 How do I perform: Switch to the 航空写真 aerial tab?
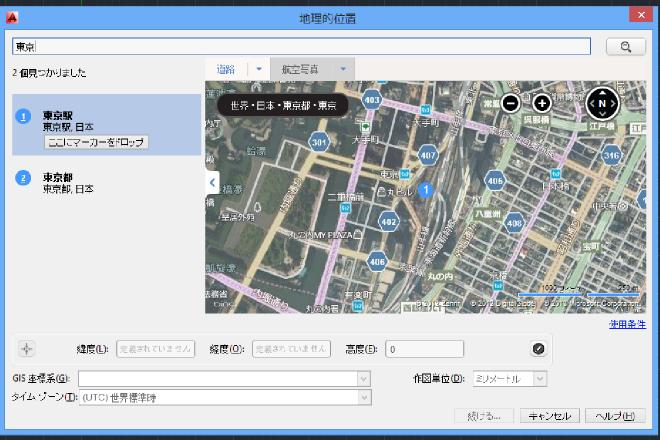(300, 69)
